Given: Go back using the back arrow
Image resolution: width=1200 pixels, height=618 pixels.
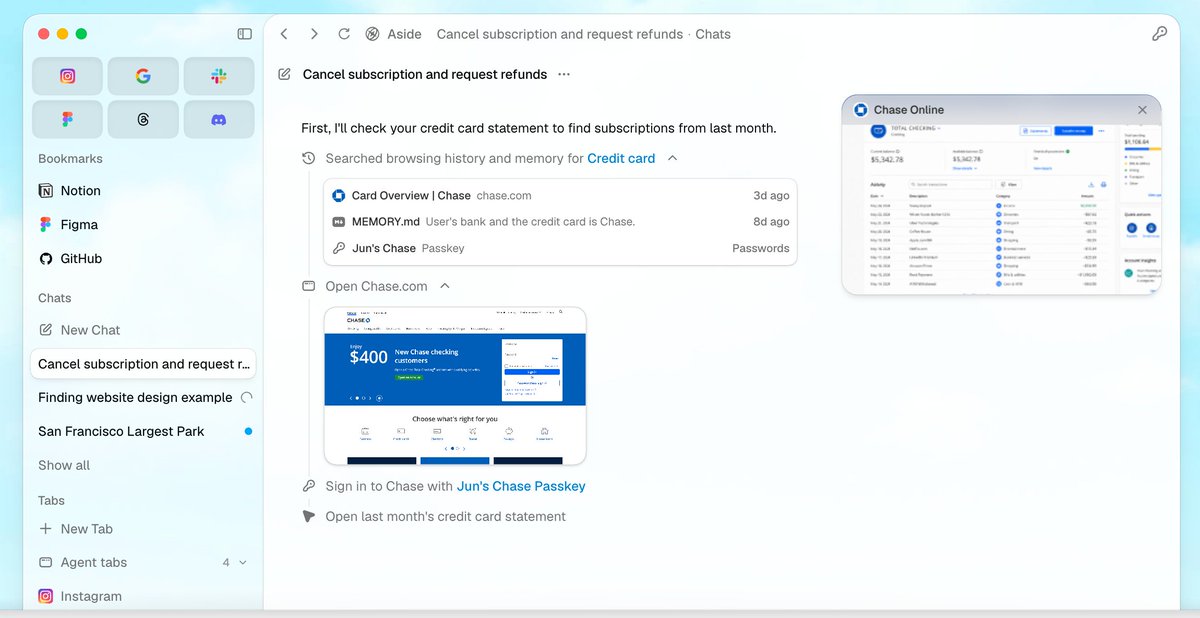Looking at the screenshot, I should point(284,34).
